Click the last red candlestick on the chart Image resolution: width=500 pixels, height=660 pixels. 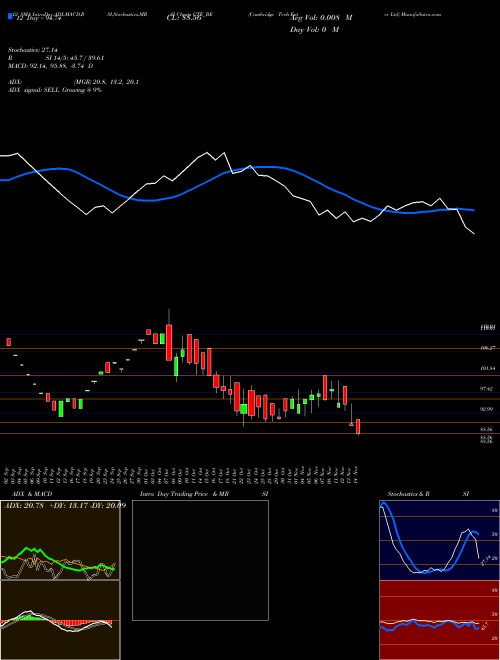click(x=358, y=427)
